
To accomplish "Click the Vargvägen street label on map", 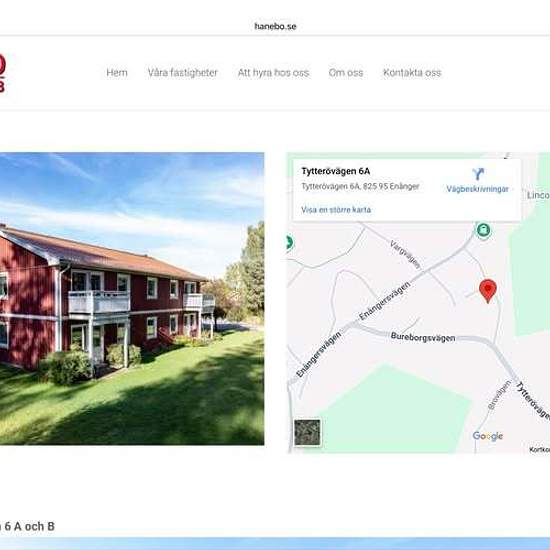I will click(x=405, y=255).
